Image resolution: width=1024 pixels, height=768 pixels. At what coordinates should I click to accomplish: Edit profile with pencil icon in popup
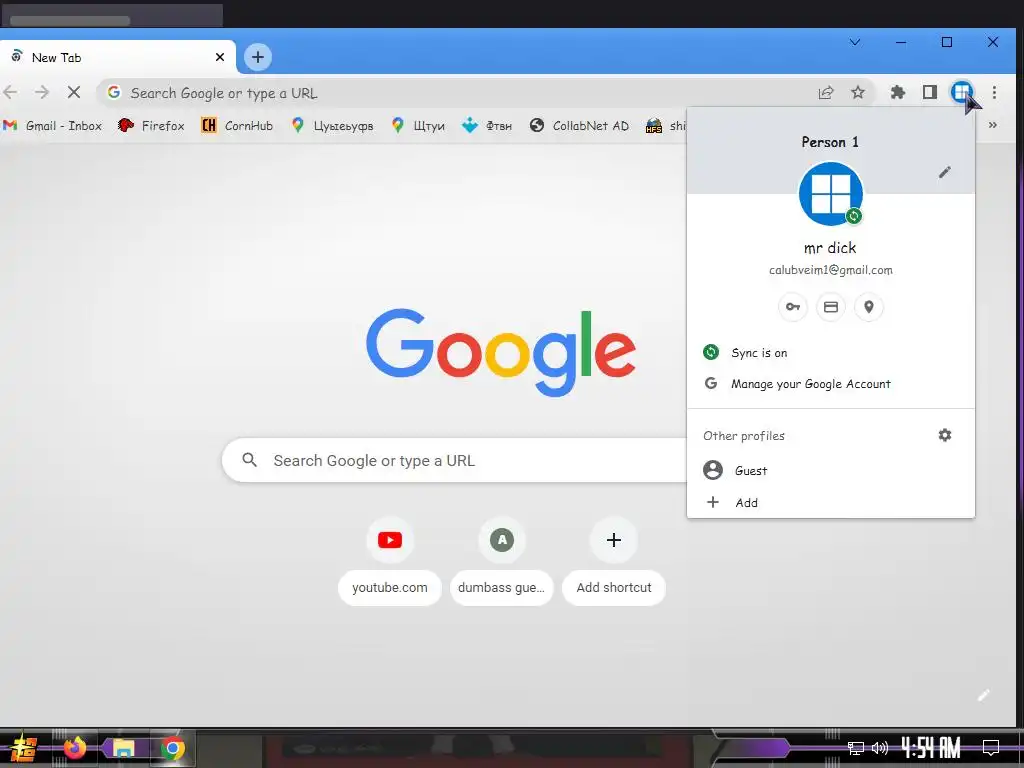944,172
